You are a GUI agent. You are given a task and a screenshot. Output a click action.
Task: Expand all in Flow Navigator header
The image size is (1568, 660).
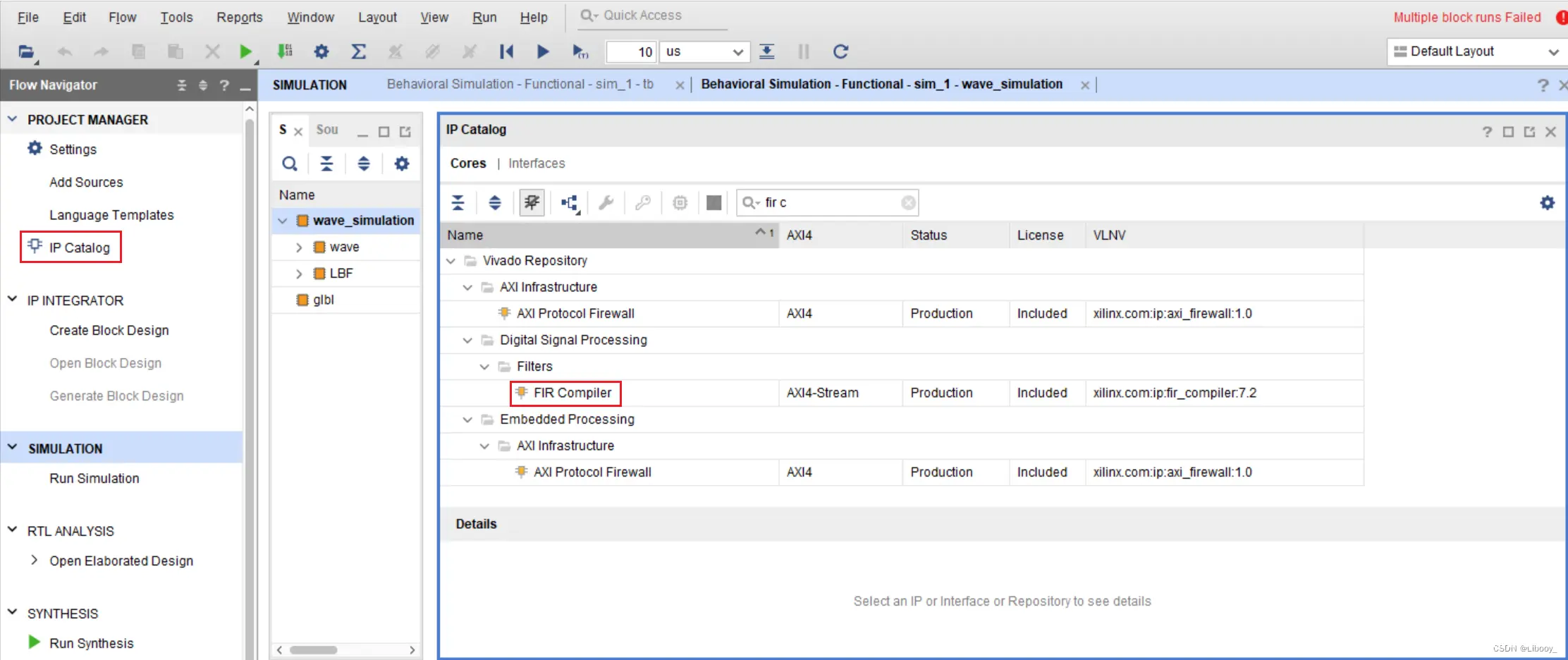203,85
